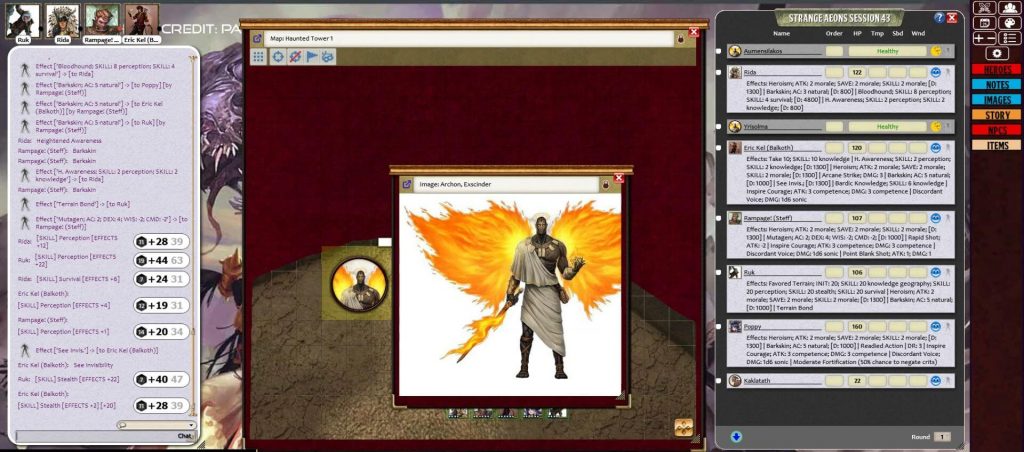Select the Rampage portrait at top left
Viewport: 1024px width, 452px height.
tap(102, 20)
